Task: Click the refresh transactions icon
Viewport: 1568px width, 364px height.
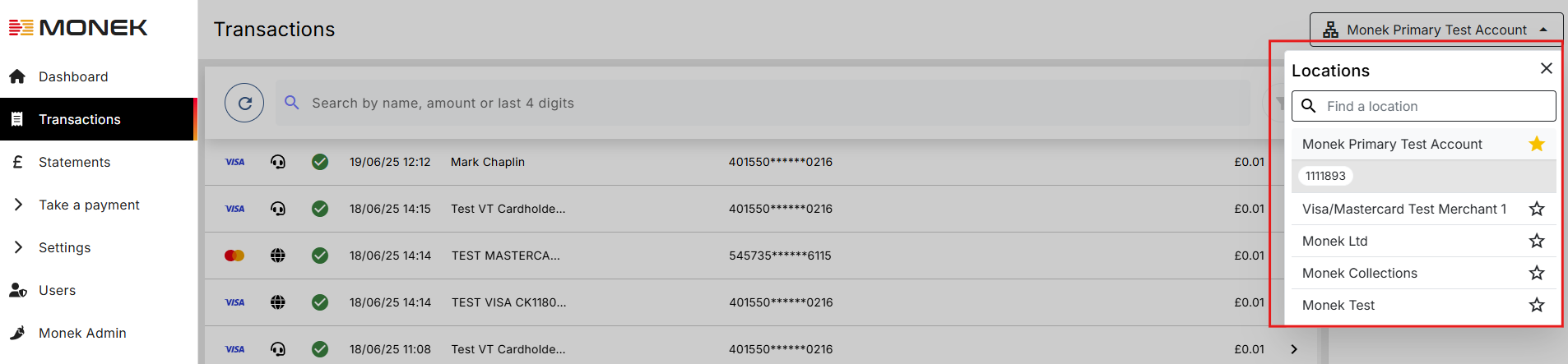Action: click(244, 103)
